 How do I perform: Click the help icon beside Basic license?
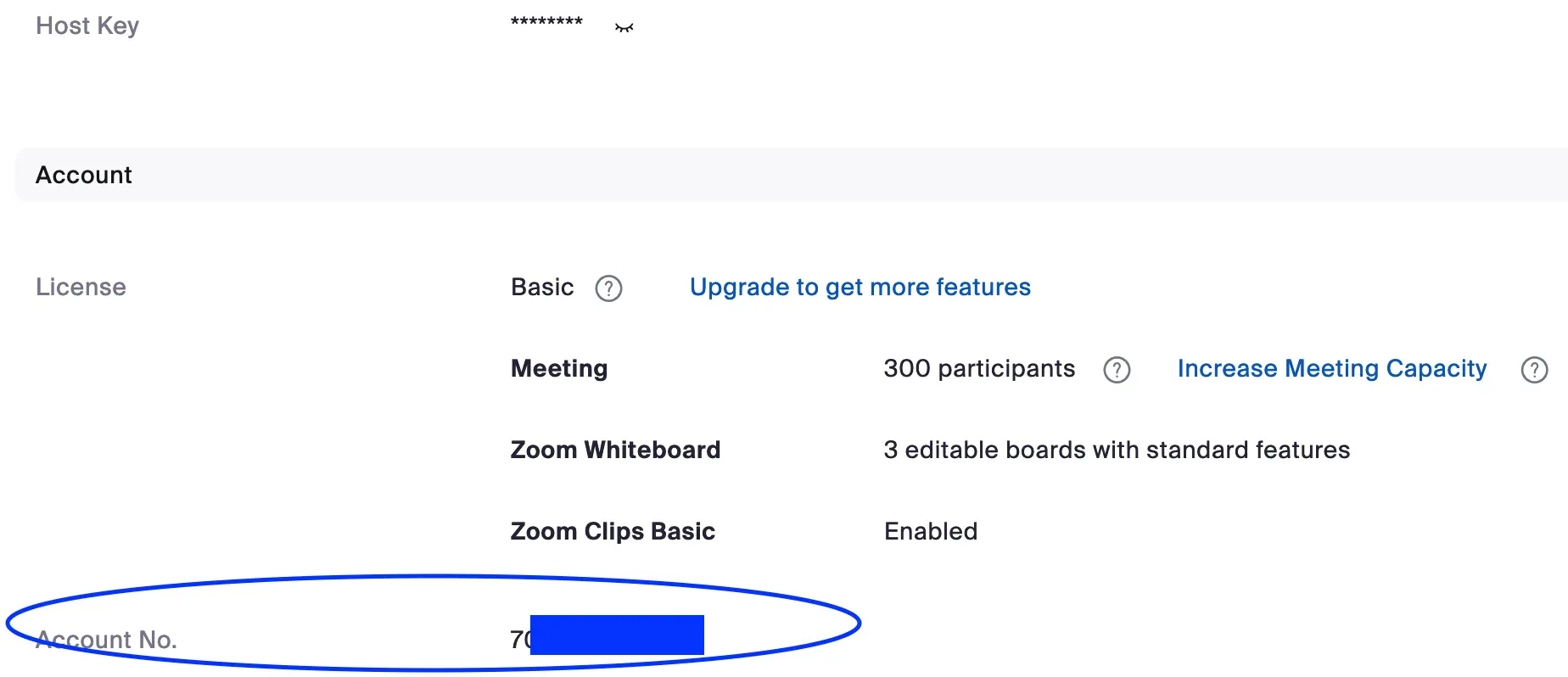tap(608, 288)
